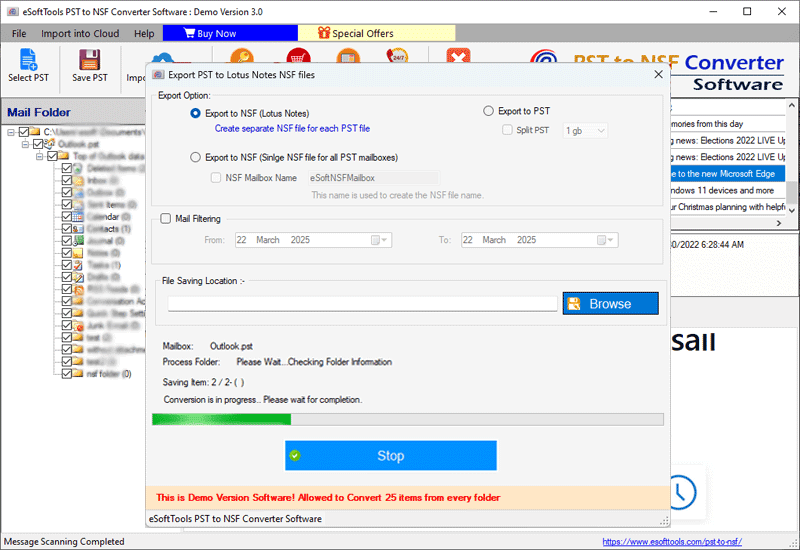Click the green conversion progress bar
Viewport: 800px width, 550px height.
point(407,419)
